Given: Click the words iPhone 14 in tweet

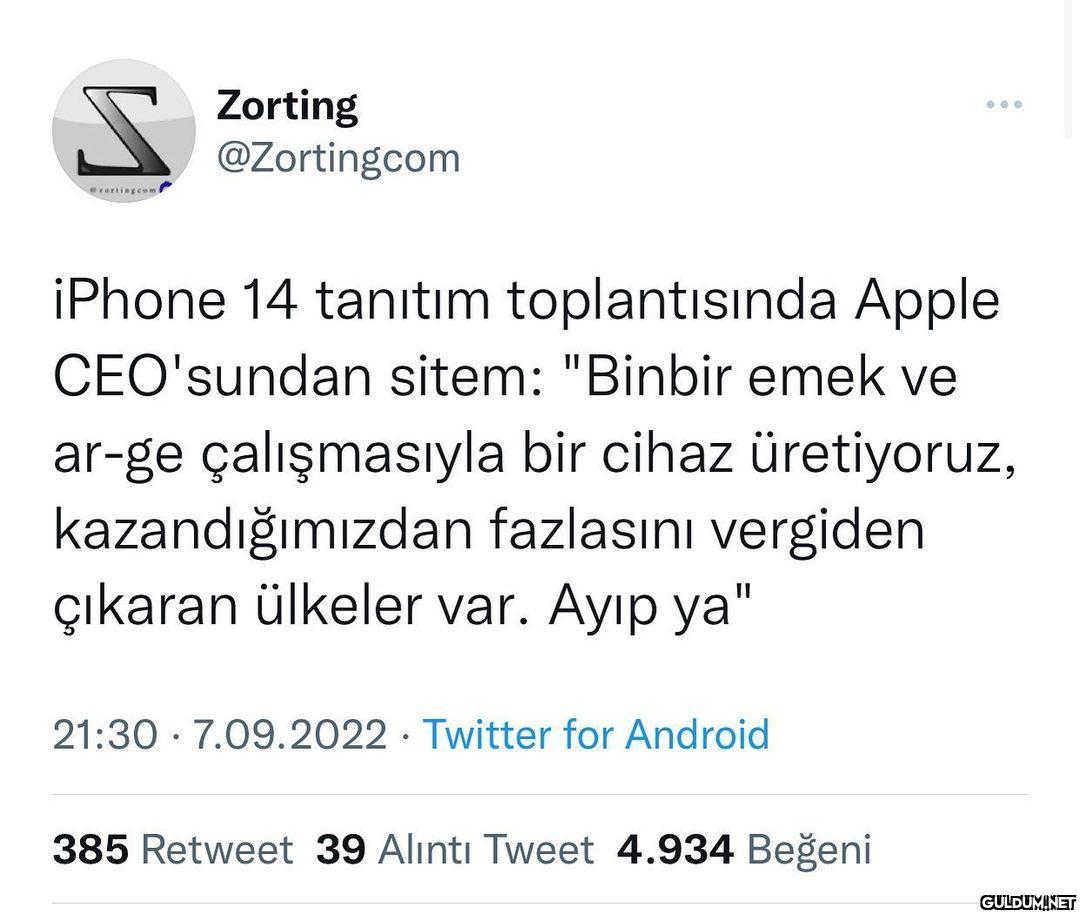Looking at the screenshot, I should (176, 301).
